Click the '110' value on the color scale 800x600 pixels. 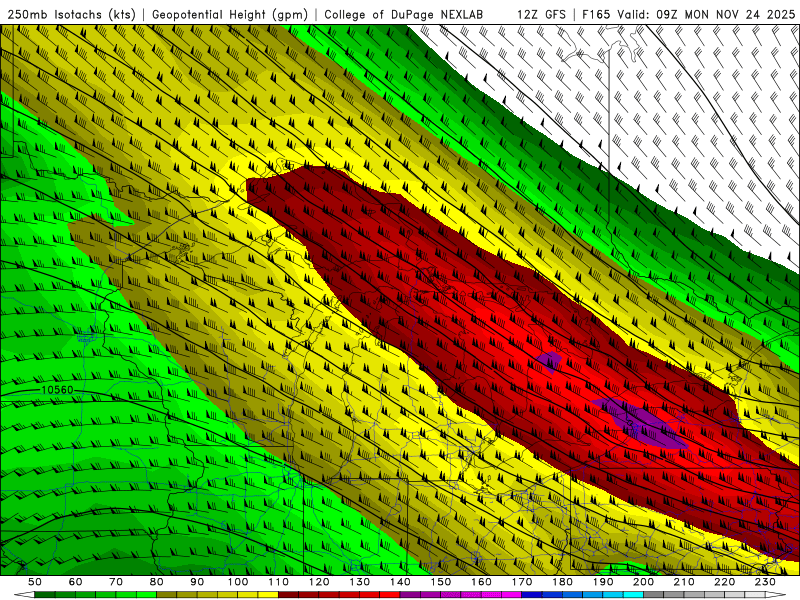coord(279,582)
